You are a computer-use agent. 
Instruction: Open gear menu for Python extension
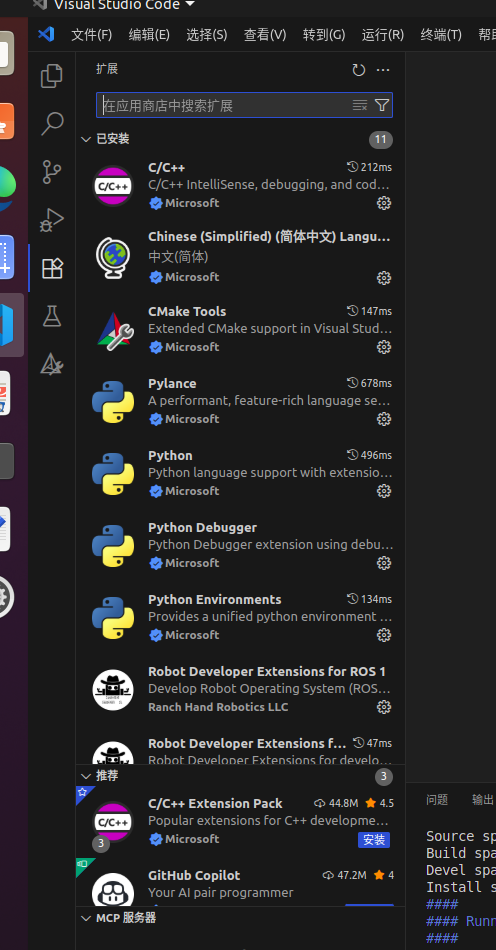[x=384, y=491]
